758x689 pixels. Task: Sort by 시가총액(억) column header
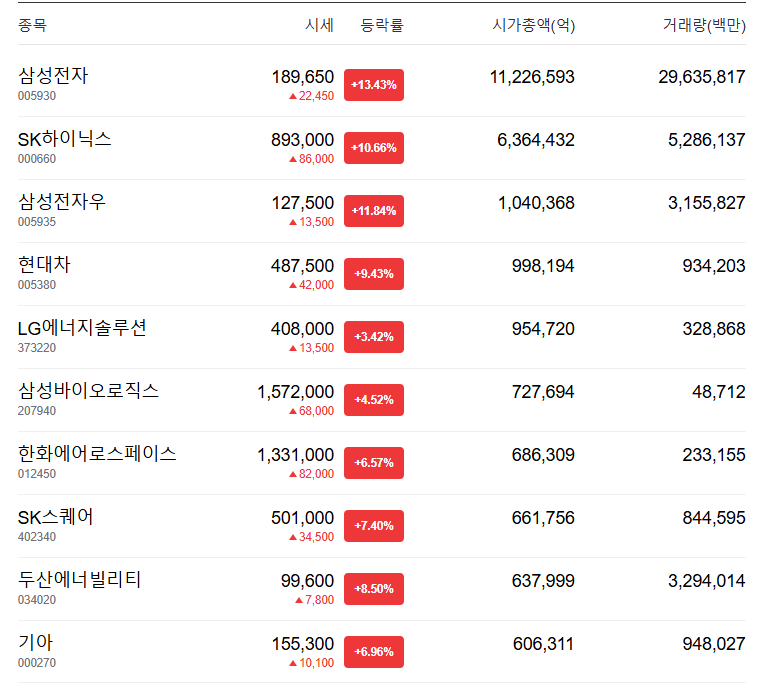click(x=534, y=25)
